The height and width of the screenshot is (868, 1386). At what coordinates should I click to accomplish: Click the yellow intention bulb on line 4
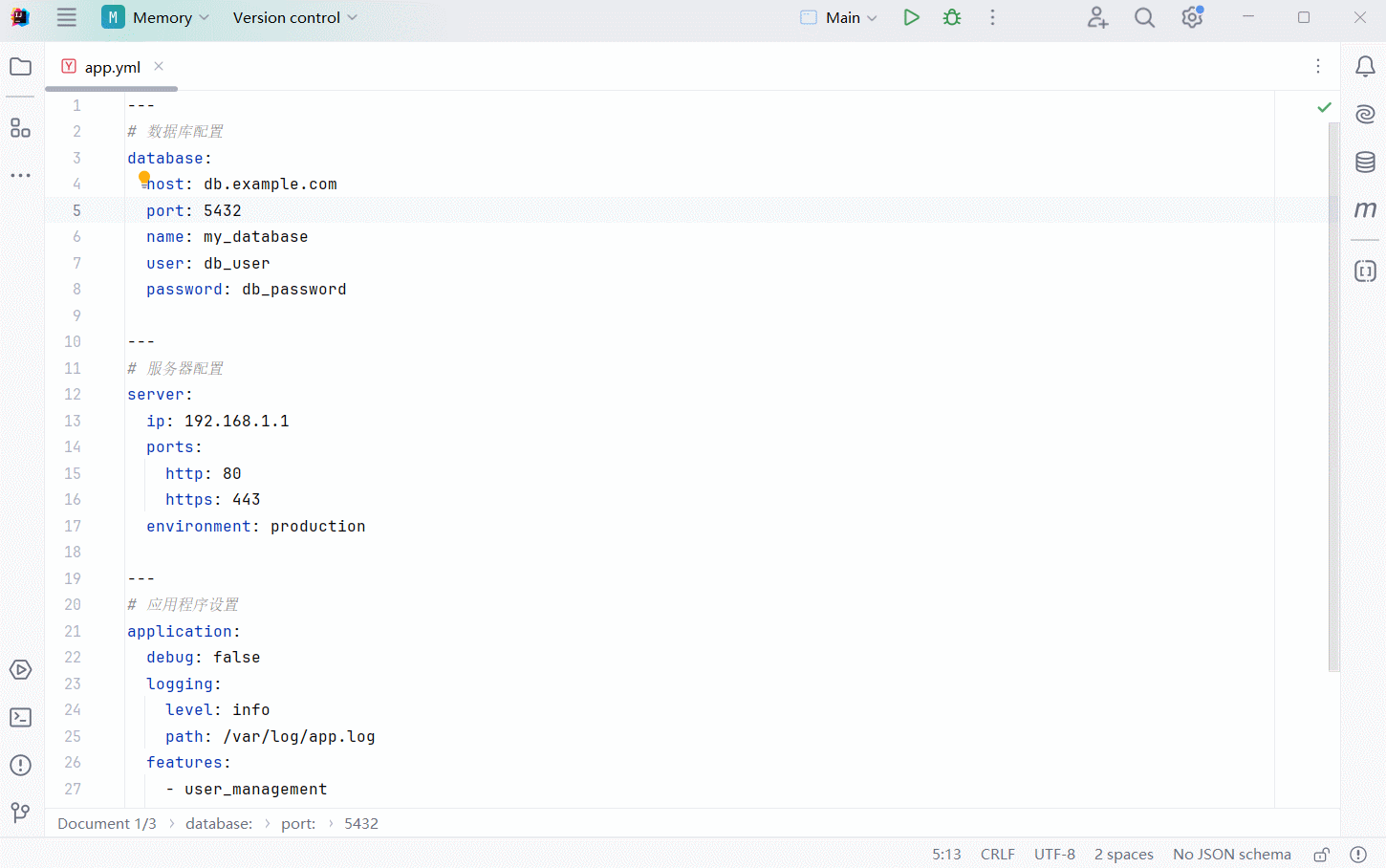click(x=144, y=178)
